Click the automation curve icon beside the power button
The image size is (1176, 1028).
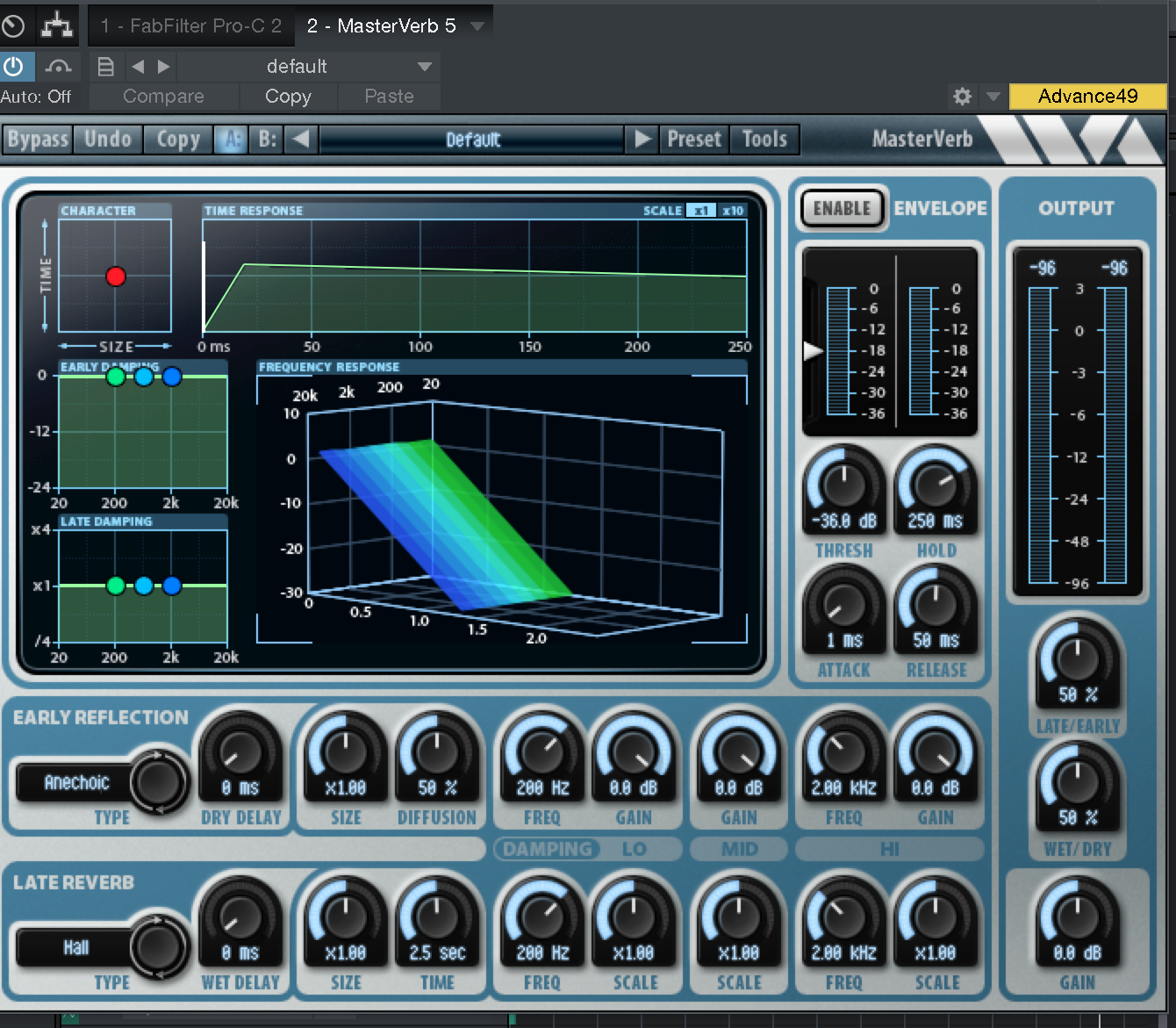[x=58, y=66]
